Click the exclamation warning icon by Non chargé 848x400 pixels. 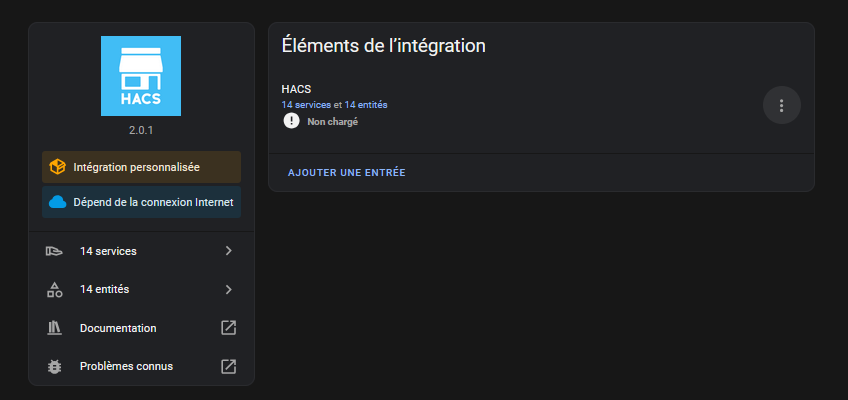coord(291,121)
